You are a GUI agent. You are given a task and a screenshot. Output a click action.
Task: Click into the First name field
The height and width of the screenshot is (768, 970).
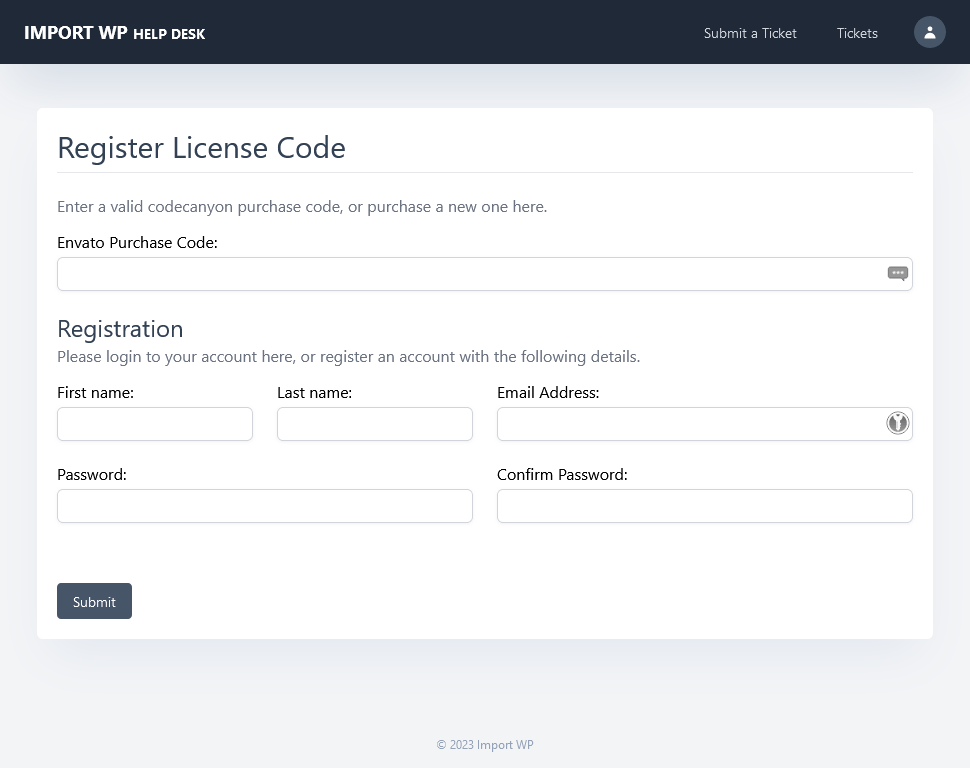point(155,424)
